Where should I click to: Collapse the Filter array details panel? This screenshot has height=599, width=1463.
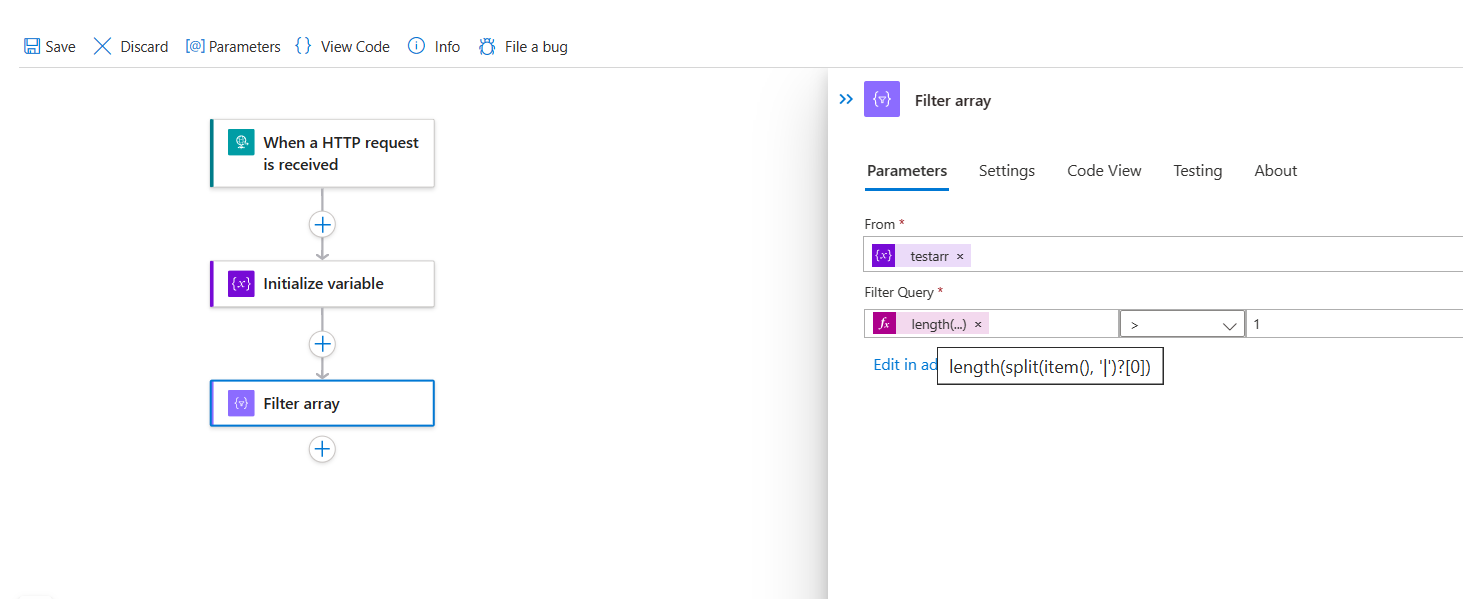pos(846,99)
